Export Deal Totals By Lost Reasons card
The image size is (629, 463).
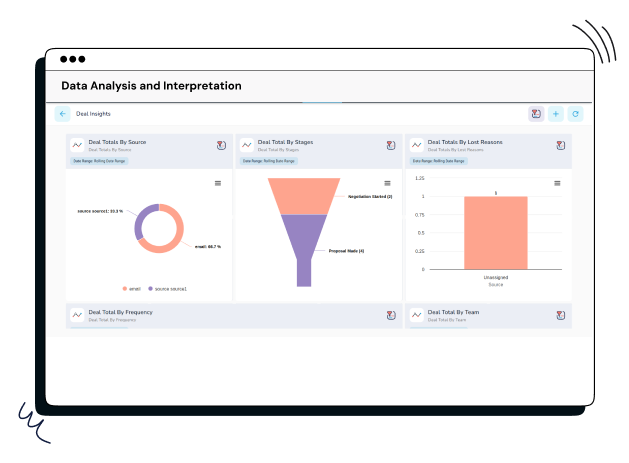tap(561, 146)
